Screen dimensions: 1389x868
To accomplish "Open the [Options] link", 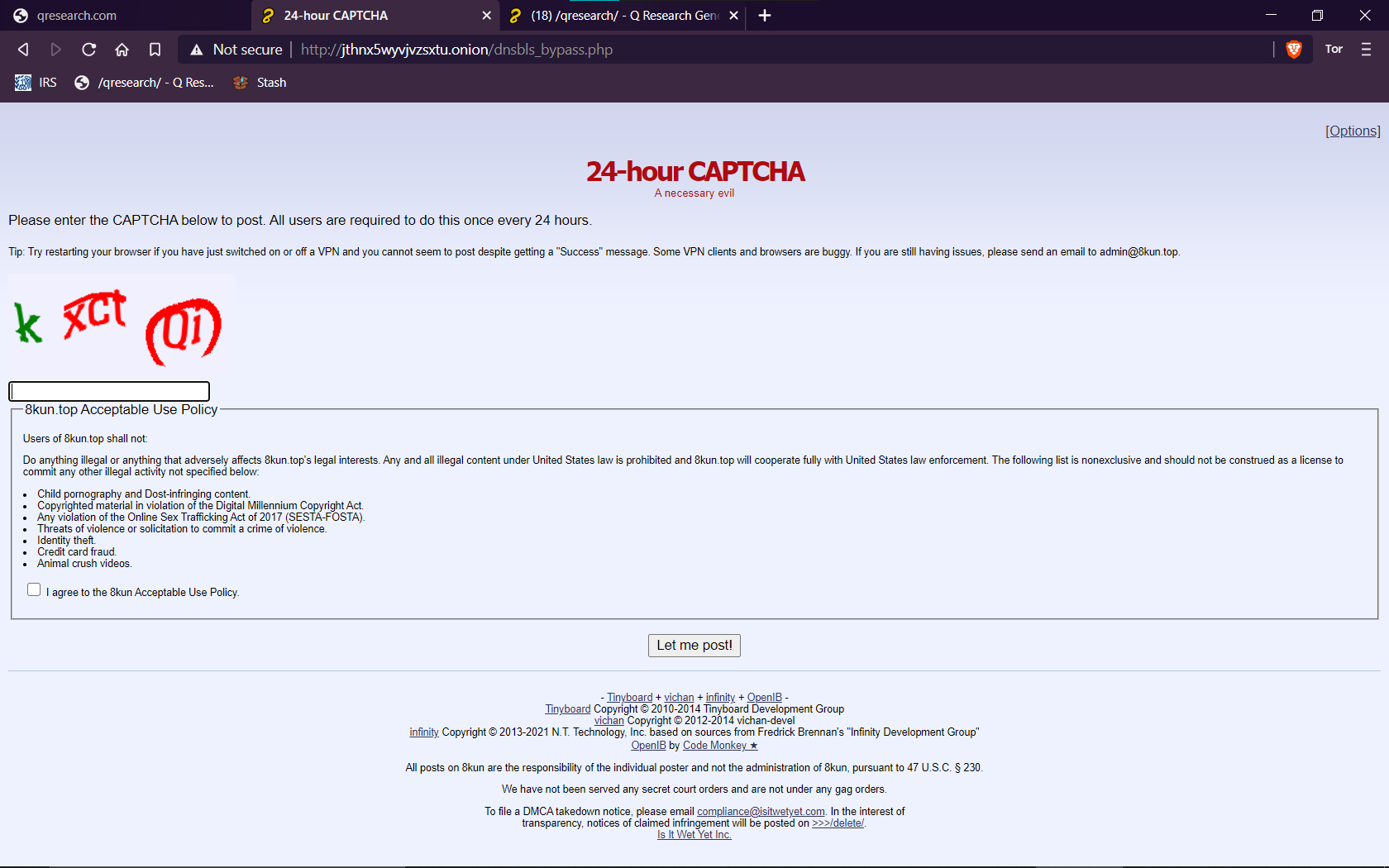I will click(x=1353, y=131).
